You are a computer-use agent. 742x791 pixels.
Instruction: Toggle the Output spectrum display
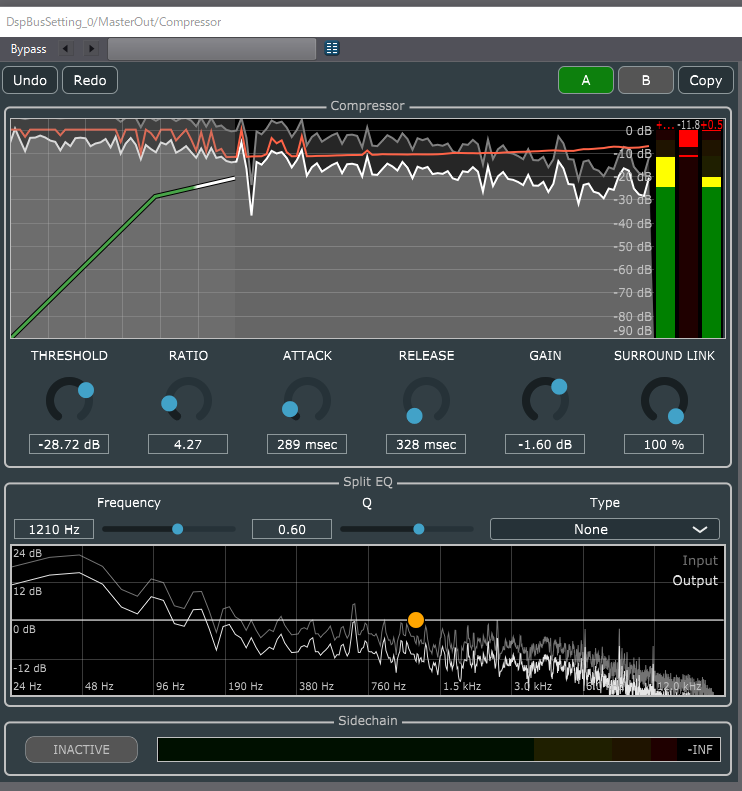(x=695, y=581)
